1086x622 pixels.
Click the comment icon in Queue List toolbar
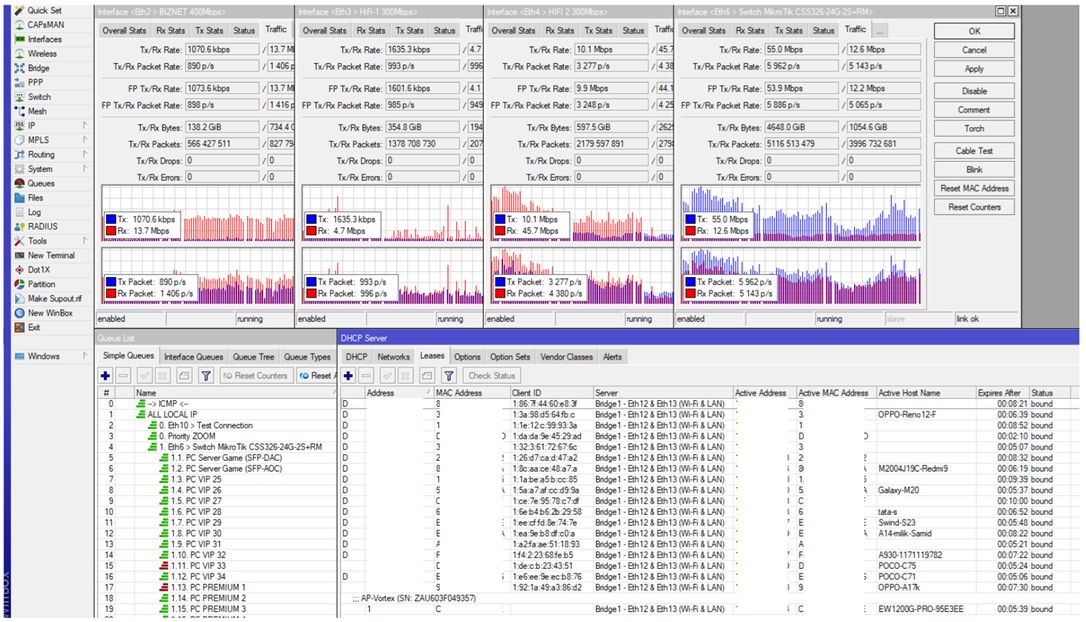(184, 375)
